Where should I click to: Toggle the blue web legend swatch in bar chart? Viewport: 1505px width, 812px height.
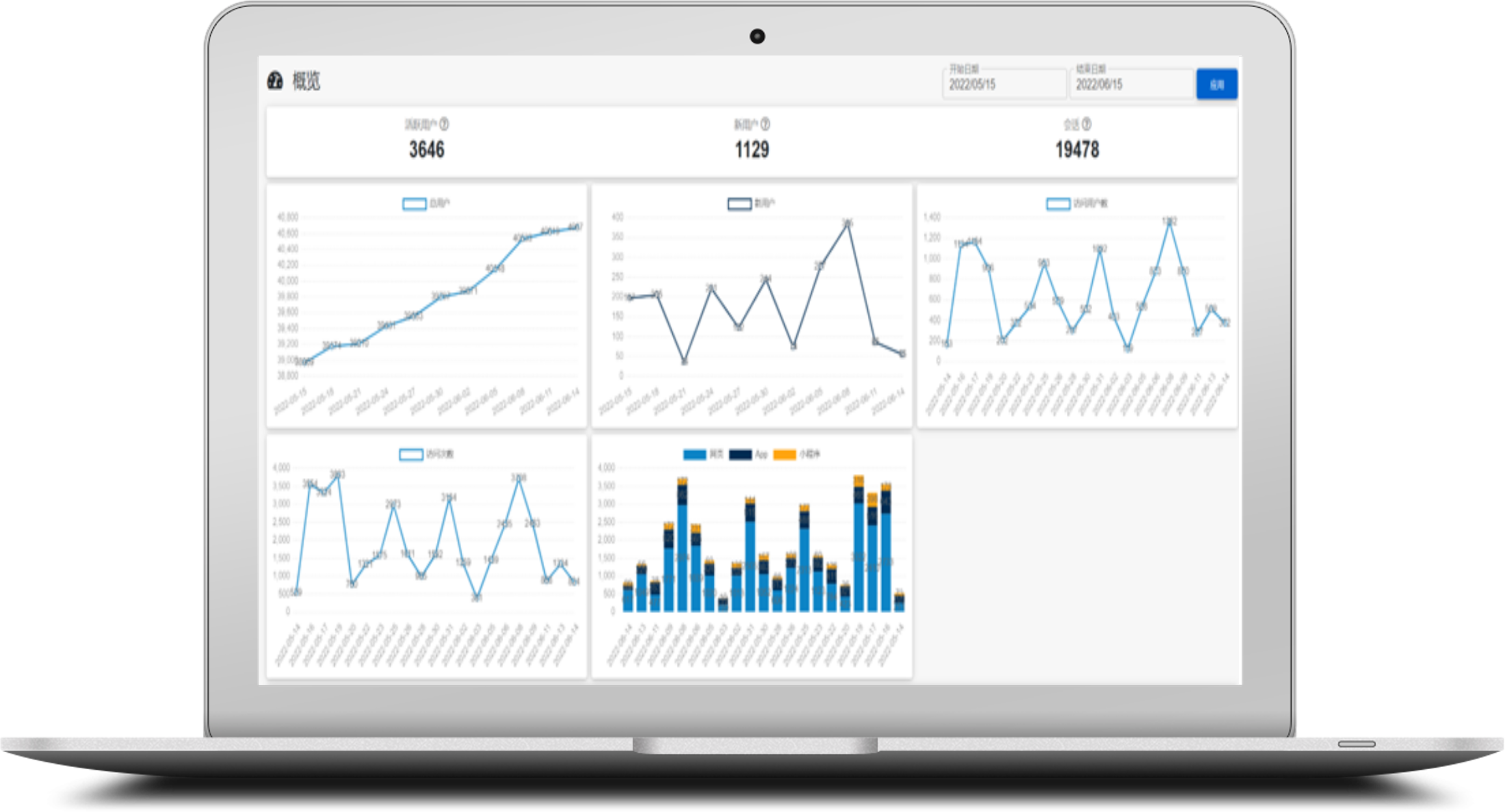coord(695,454)
